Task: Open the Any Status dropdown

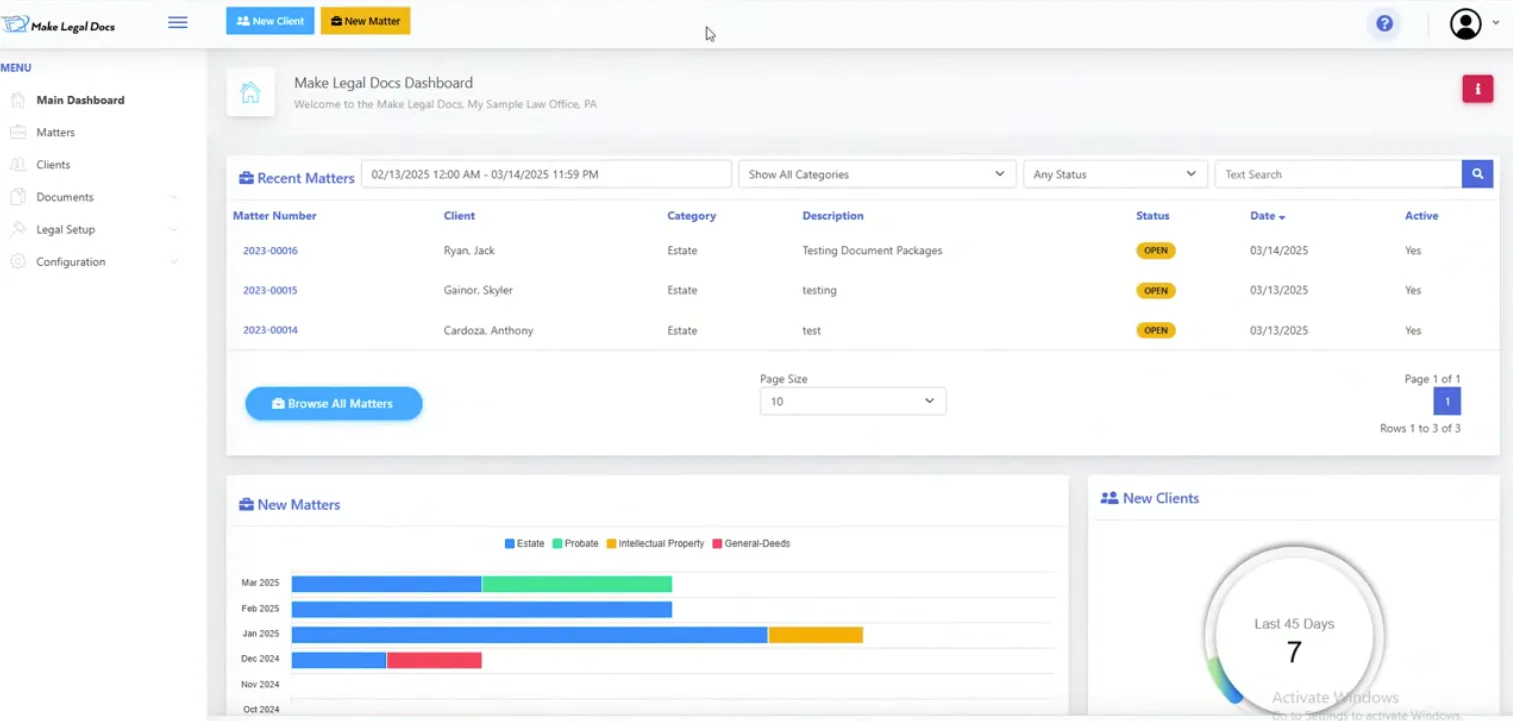Action: click(1115, 174)
